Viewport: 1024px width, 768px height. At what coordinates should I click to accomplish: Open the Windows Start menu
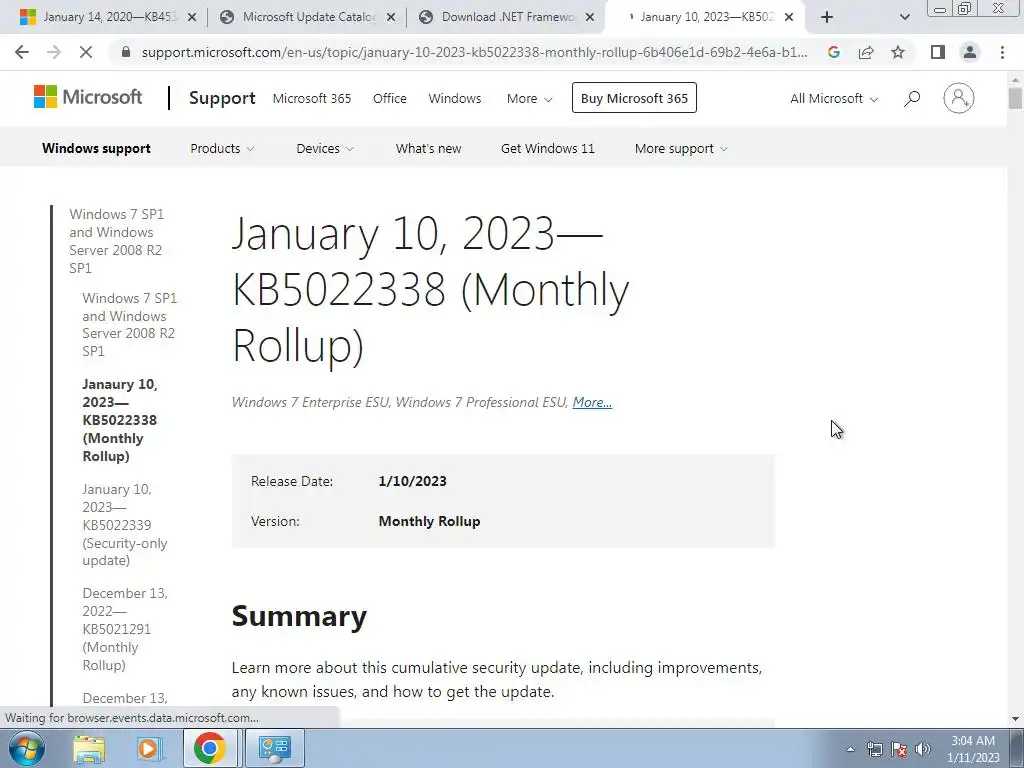coord(27,748)
